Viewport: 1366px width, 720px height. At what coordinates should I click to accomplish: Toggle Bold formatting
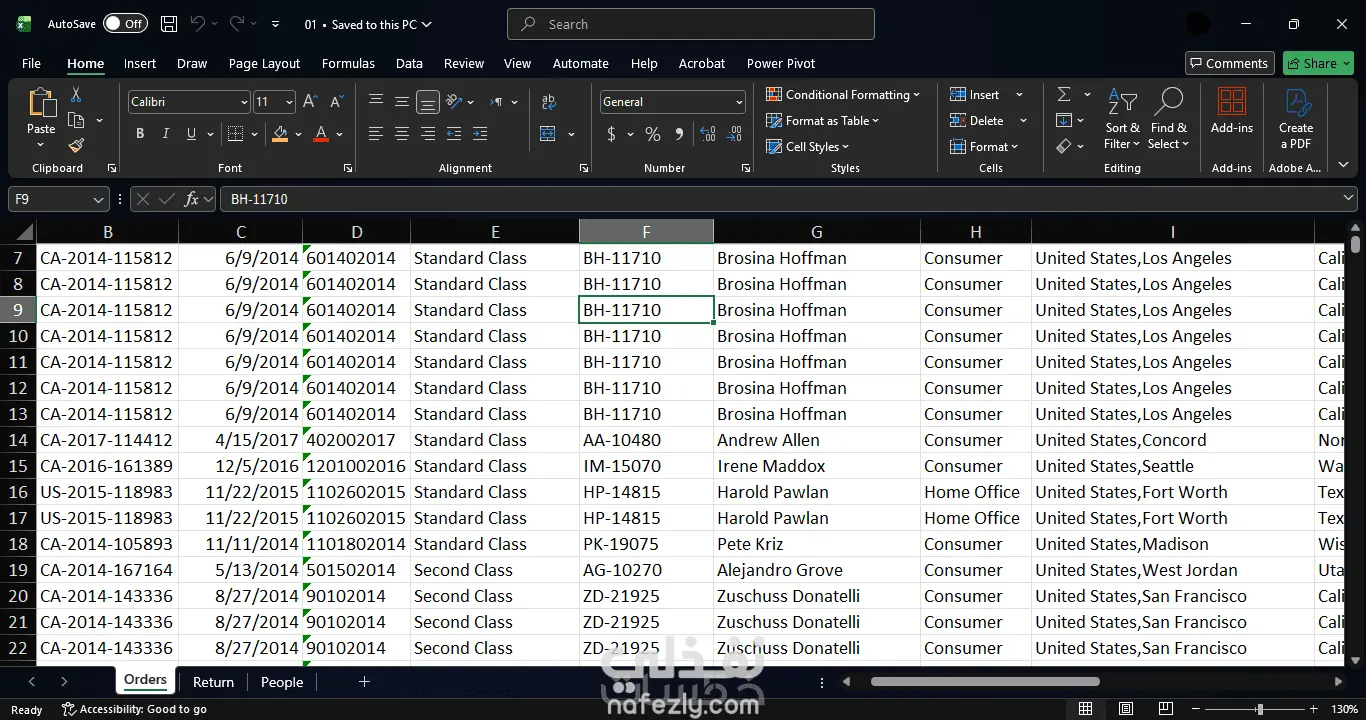tap(140, 134)
